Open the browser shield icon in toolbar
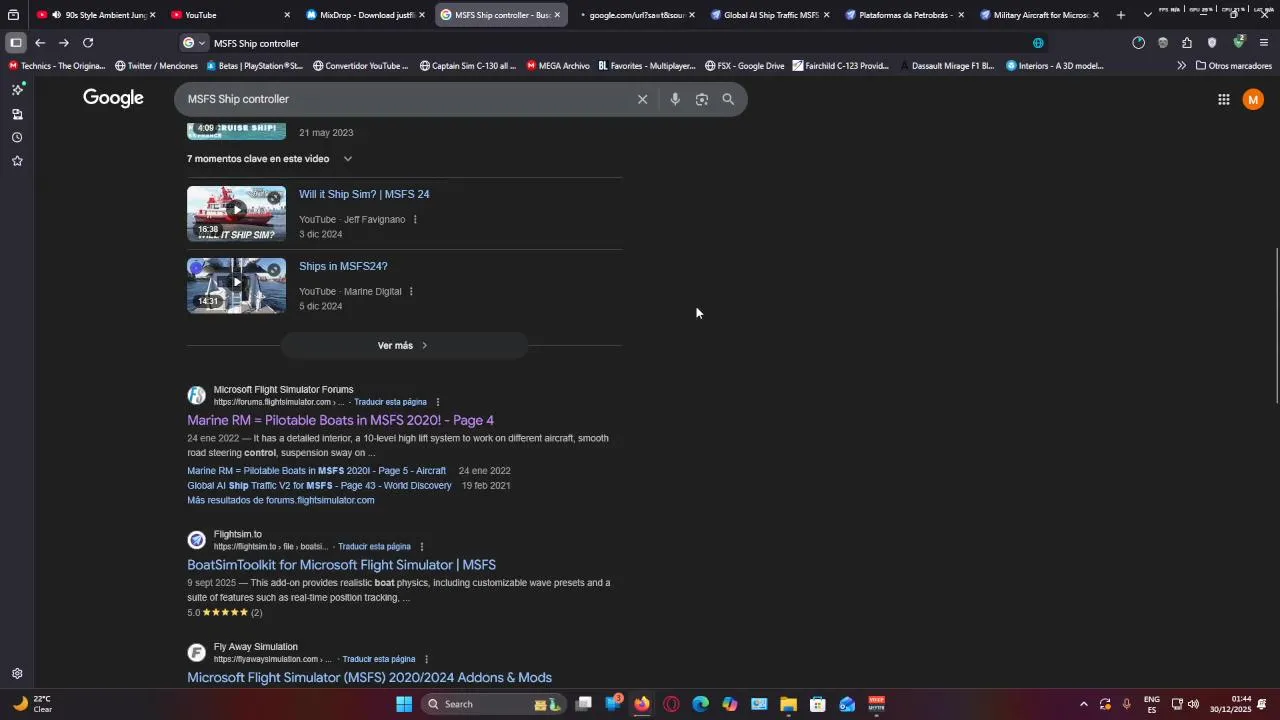 1212,43
